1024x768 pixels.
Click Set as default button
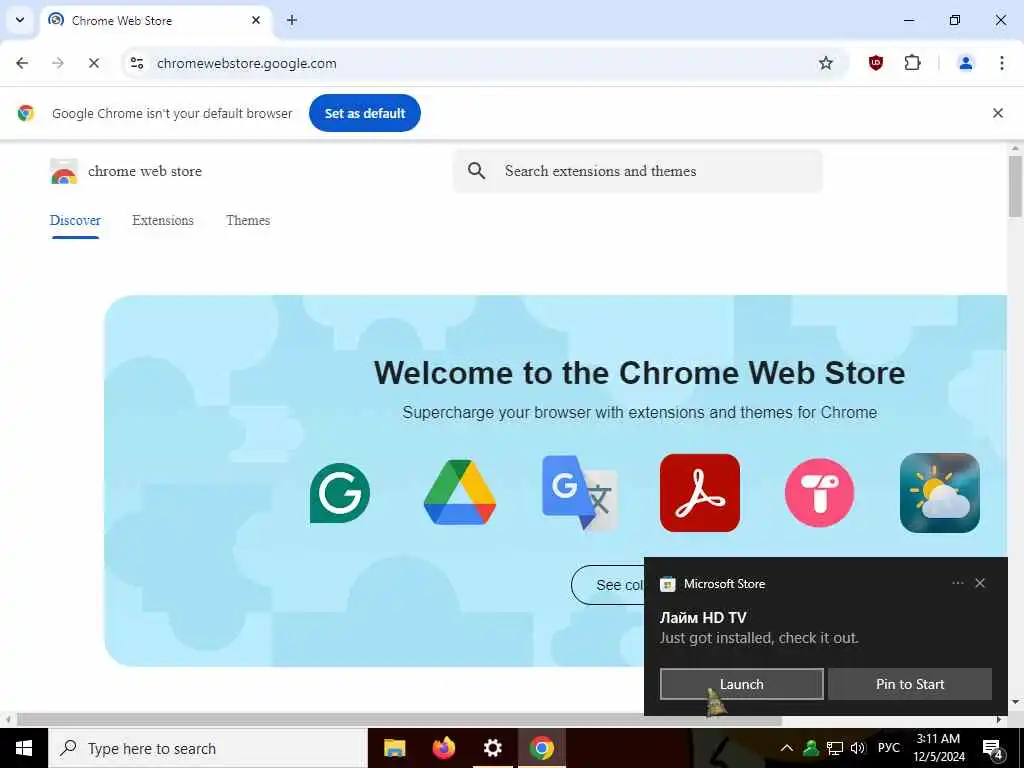pyautogui.click(x=365, y=113)
